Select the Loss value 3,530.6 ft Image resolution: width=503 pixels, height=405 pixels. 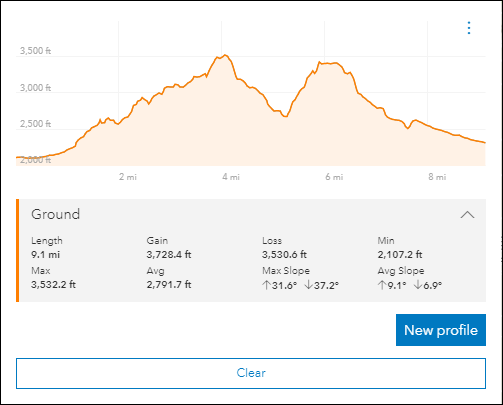[x=284, y=255]
